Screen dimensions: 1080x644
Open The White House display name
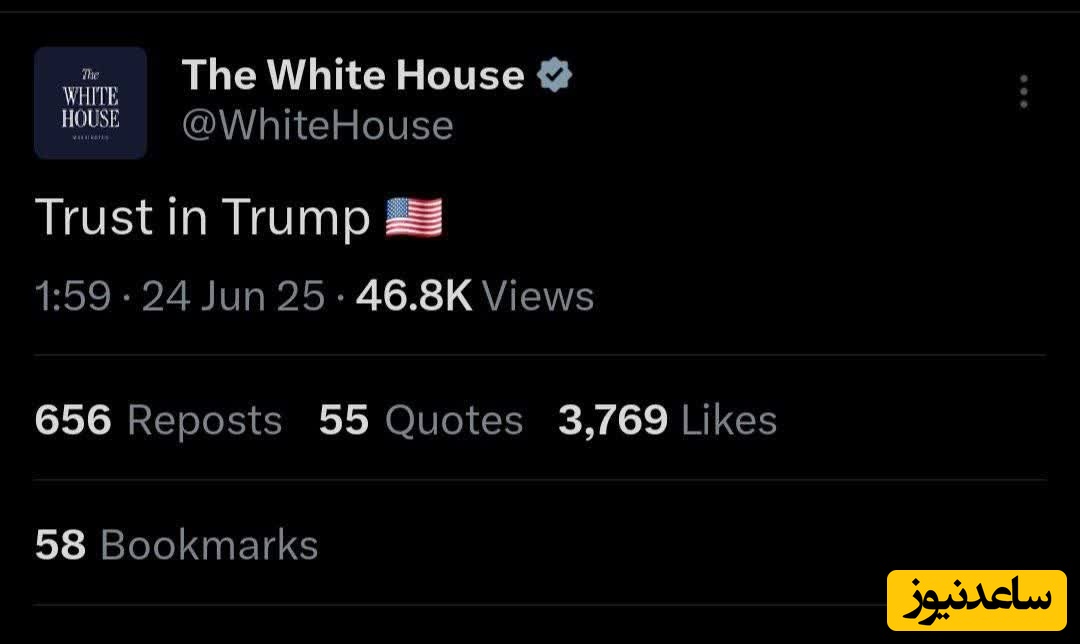[353, 76]
